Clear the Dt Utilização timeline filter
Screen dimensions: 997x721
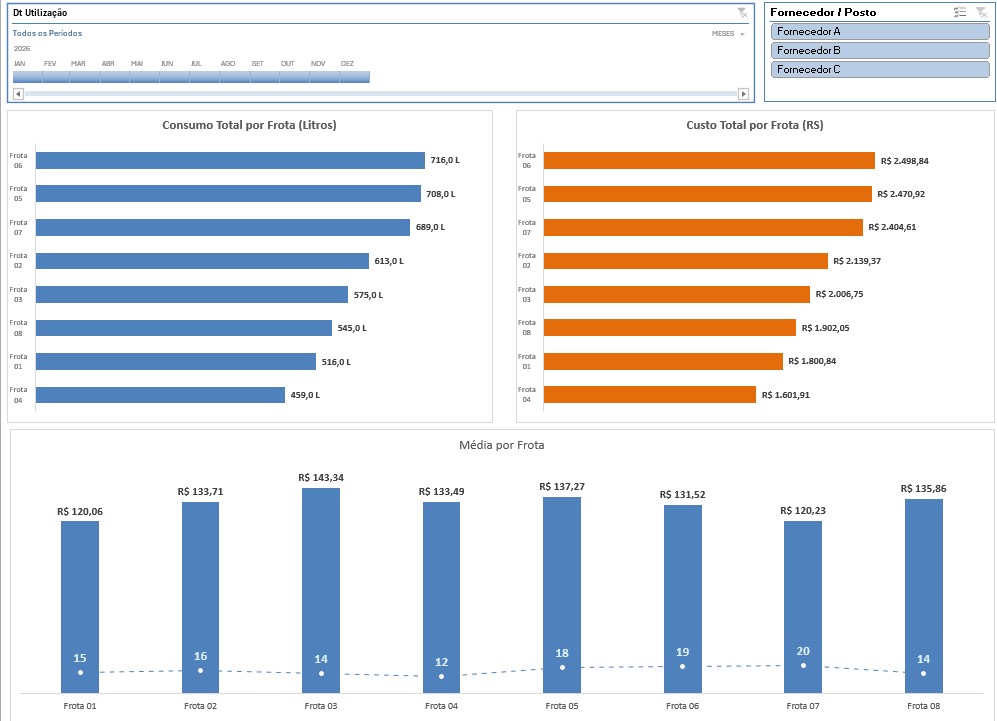[x=741, y=12]
